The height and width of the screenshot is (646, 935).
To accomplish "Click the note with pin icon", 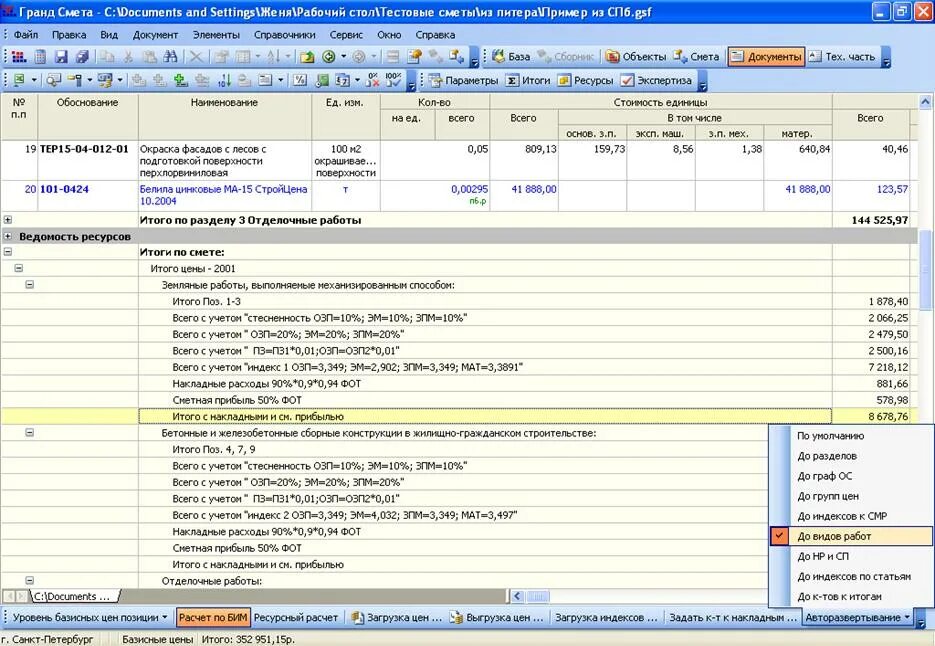I will pyautogui.click(x=414, y=57).
